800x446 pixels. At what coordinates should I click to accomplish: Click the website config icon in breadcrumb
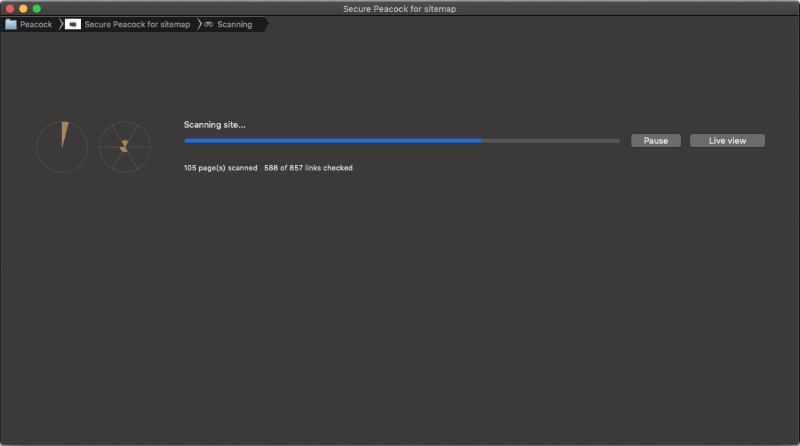tap(73, 24)
